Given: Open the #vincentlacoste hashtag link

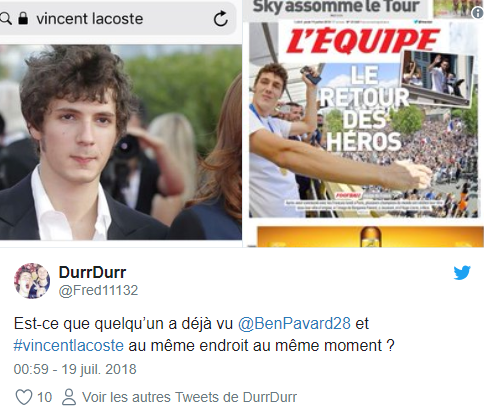Looking at the screenshot, I should click(x=69, y=345).
